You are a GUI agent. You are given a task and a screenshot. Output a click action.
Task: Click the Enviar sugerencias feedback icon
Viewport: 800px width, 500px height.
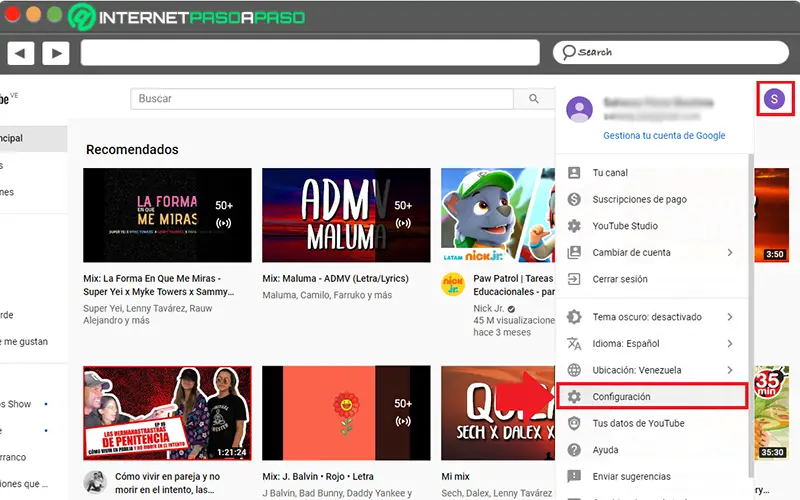pyautogui.click(x=574, y=476)
